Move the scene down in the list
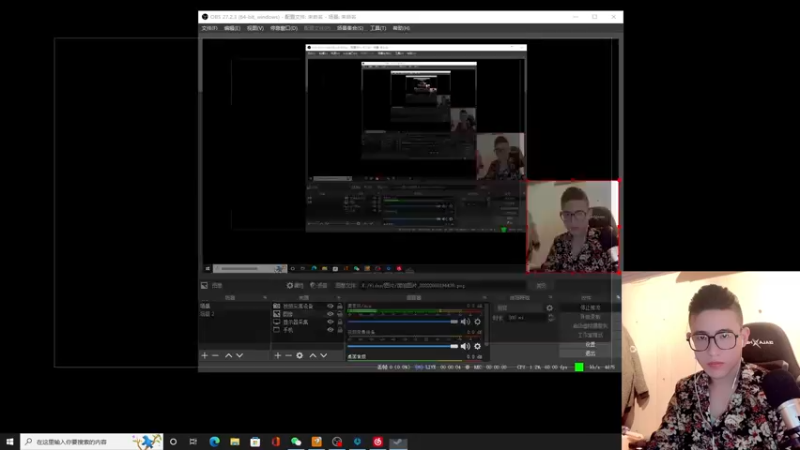 point(240,356)
